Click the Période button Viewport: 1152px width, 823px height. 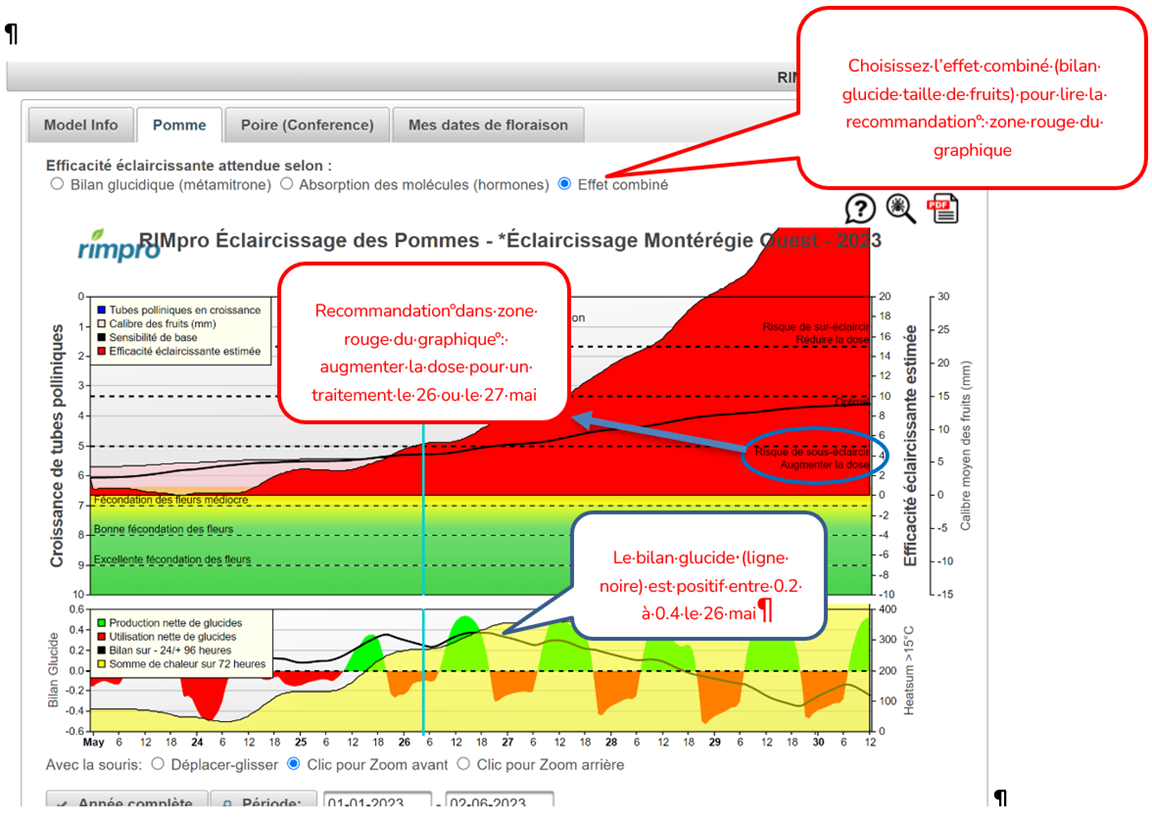(x=264, y=799)
